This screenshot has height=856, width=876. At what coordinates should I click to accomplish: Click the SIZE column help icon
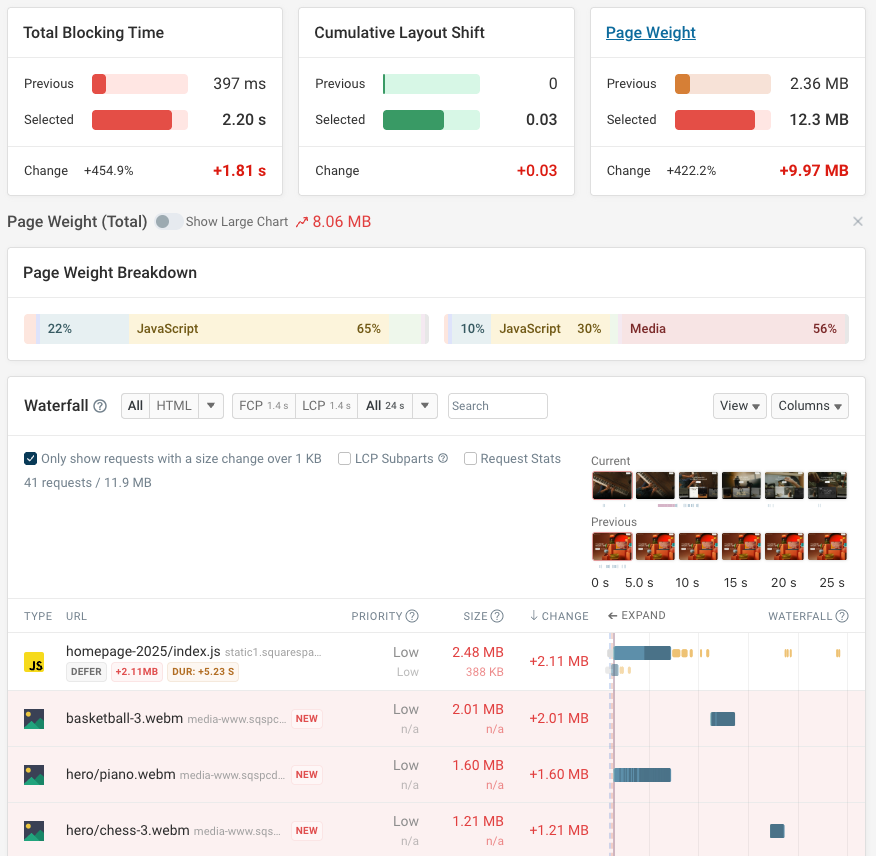click(x=497, y=616)
